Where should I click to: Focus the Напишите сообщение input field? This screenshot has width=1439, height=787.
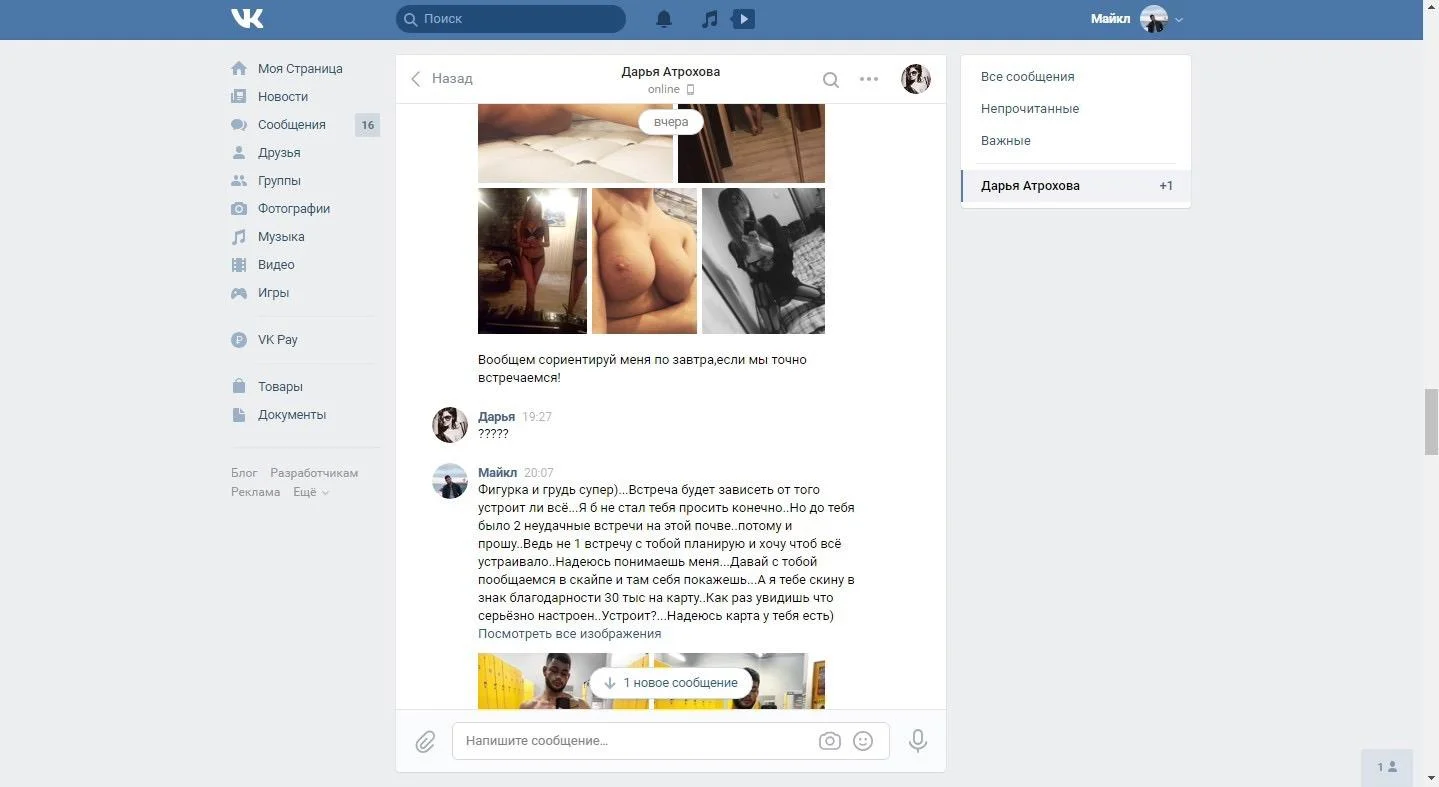point(635,741)
